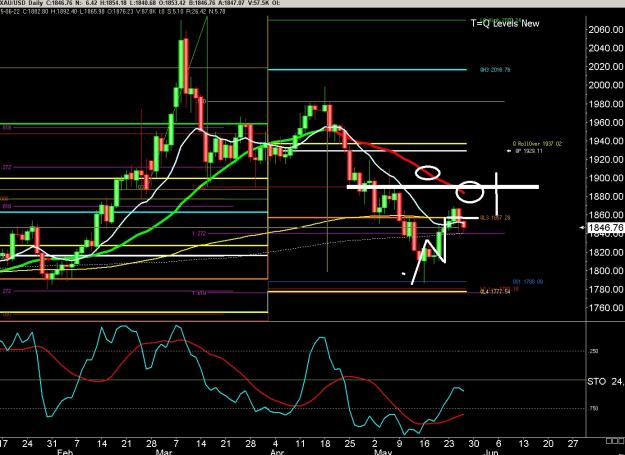
Task: Click the Feb month label on time axis
Action: 65,452
